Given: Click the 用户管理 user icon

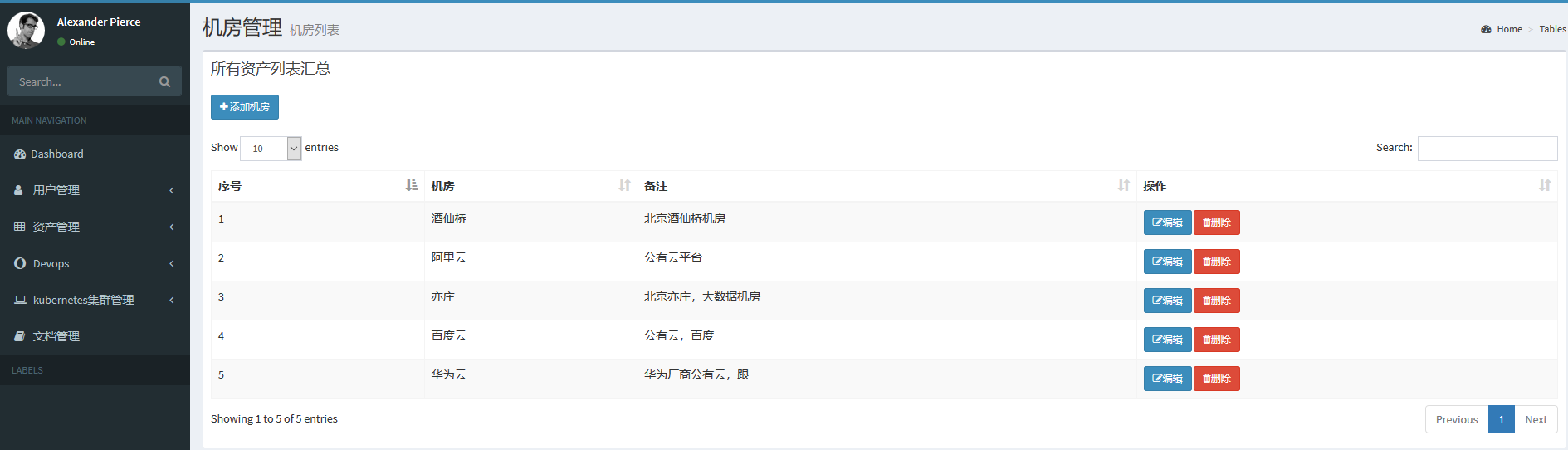Looking at the screenshot, I should pos(18,190).
